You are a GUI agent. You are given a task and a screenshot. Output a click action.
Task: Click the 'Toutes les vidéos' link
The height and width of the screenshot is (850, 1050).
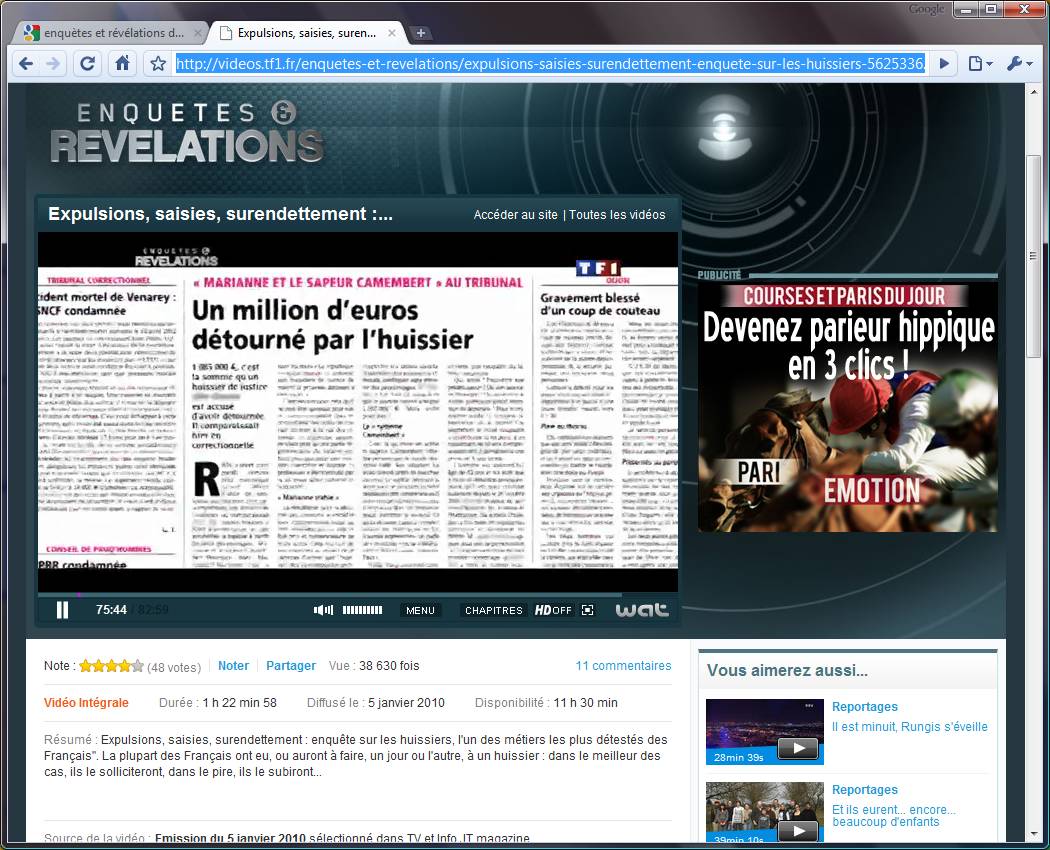pos(617,215)
